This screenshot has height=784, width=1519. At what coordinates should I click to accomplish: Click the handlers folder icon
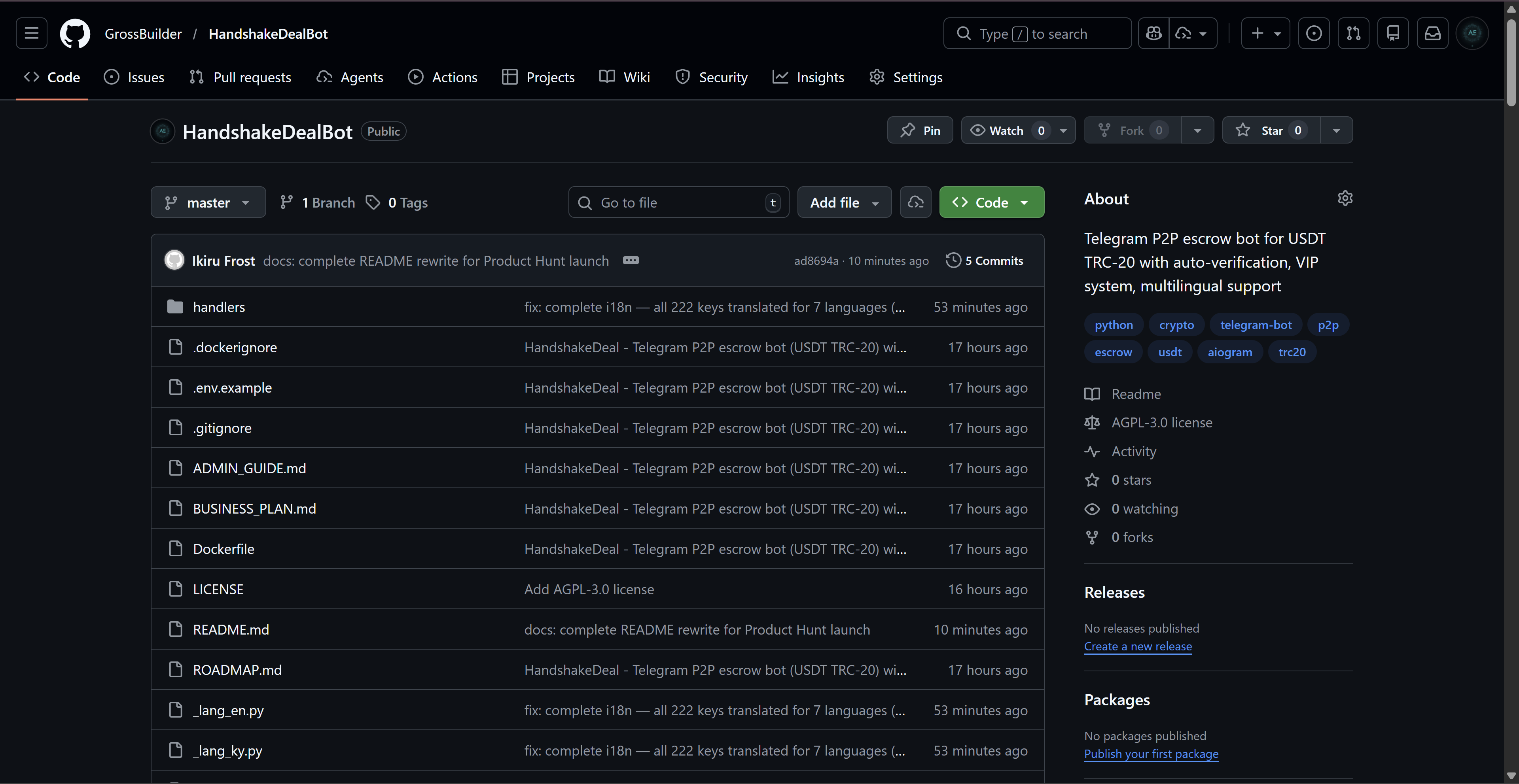175,306
